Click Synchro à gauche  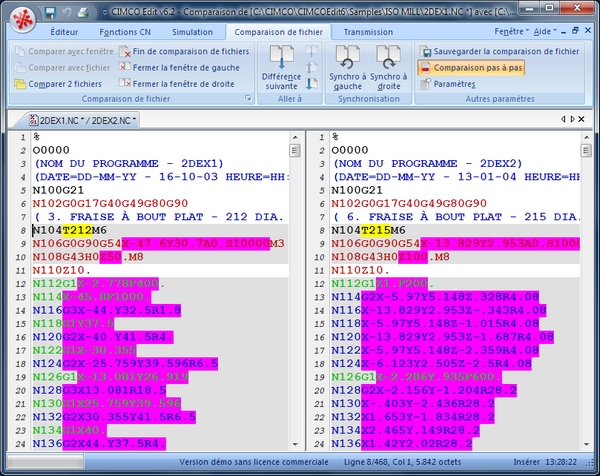click(x=347, y=68)
